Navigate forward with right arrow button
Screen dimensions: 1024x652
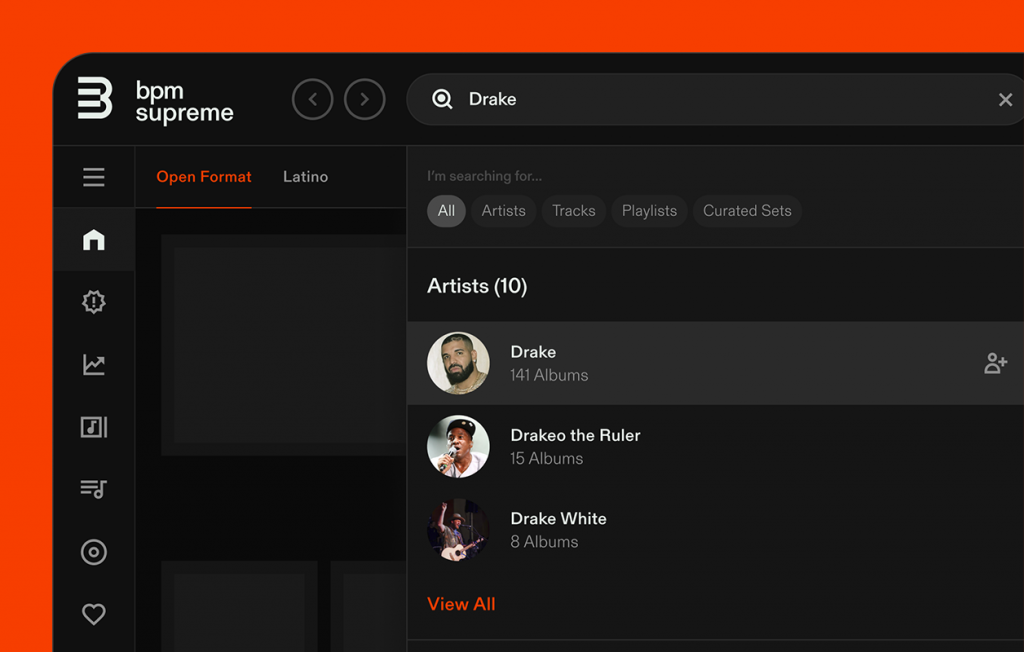point(365,99)
